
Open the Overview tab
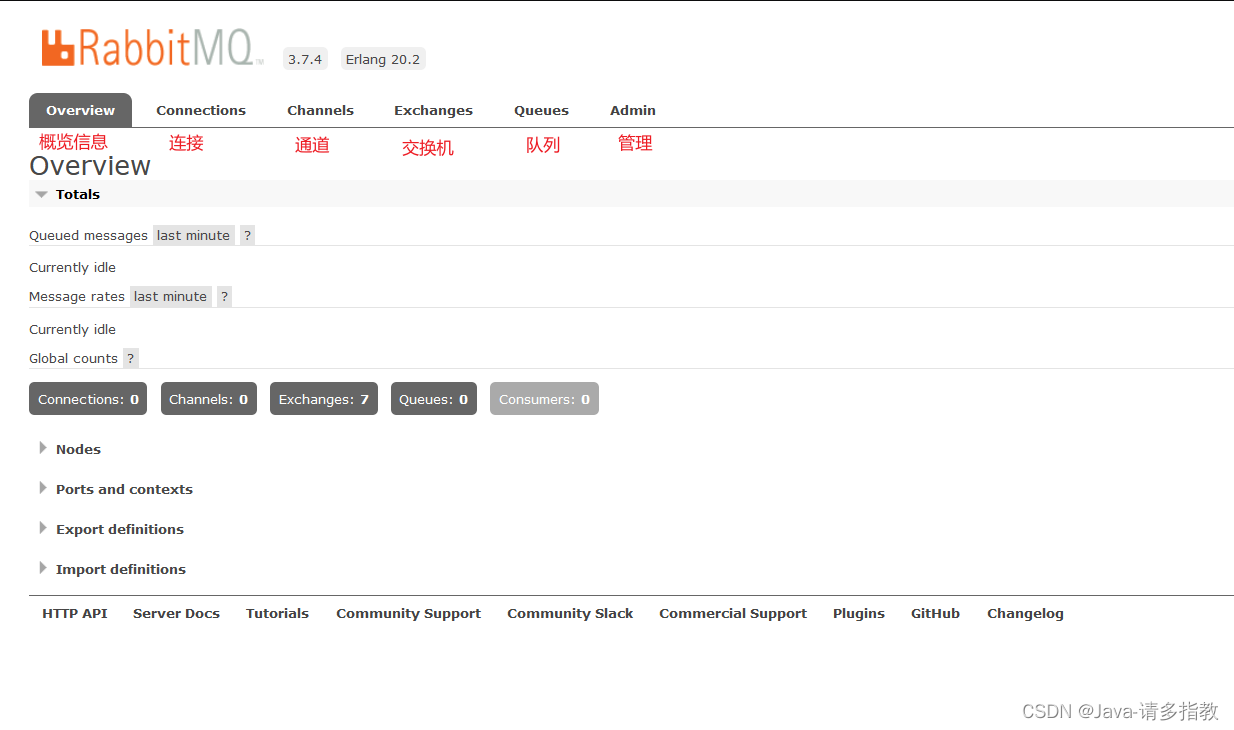tap(80, 110)
